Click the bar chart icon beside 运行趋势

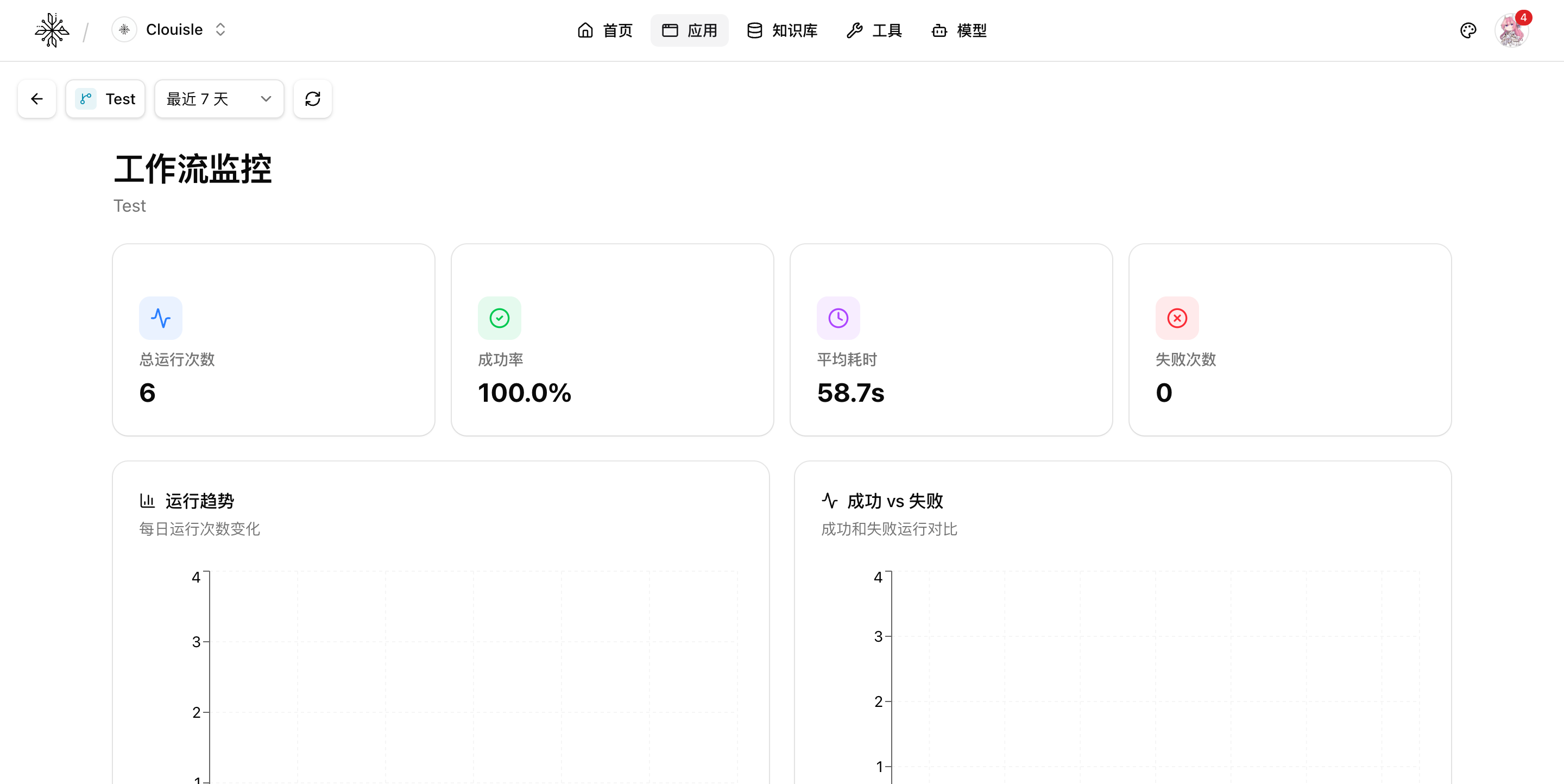click(x=147, y=501)
